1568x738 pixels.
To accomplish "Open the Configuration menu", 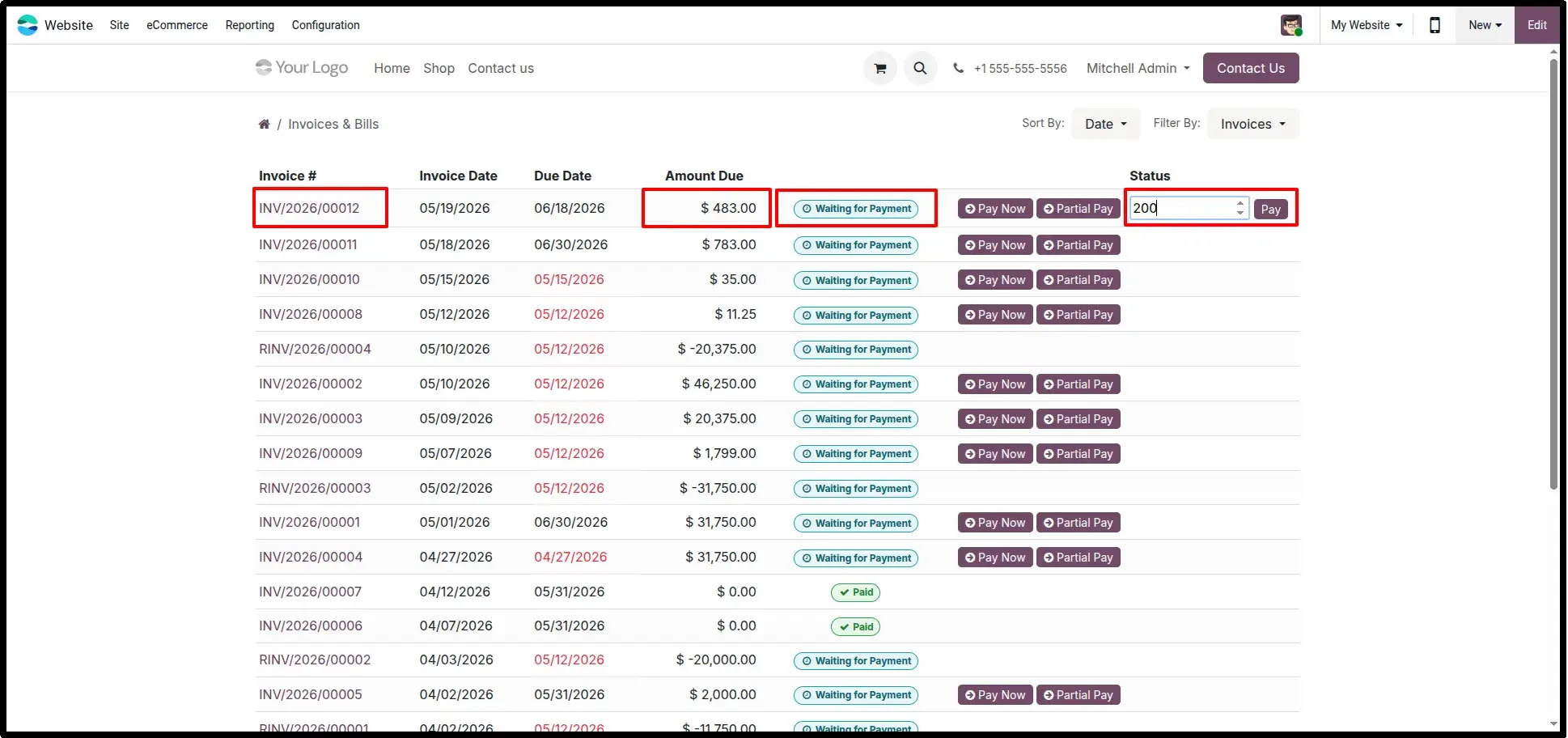I will pos(326,25).
